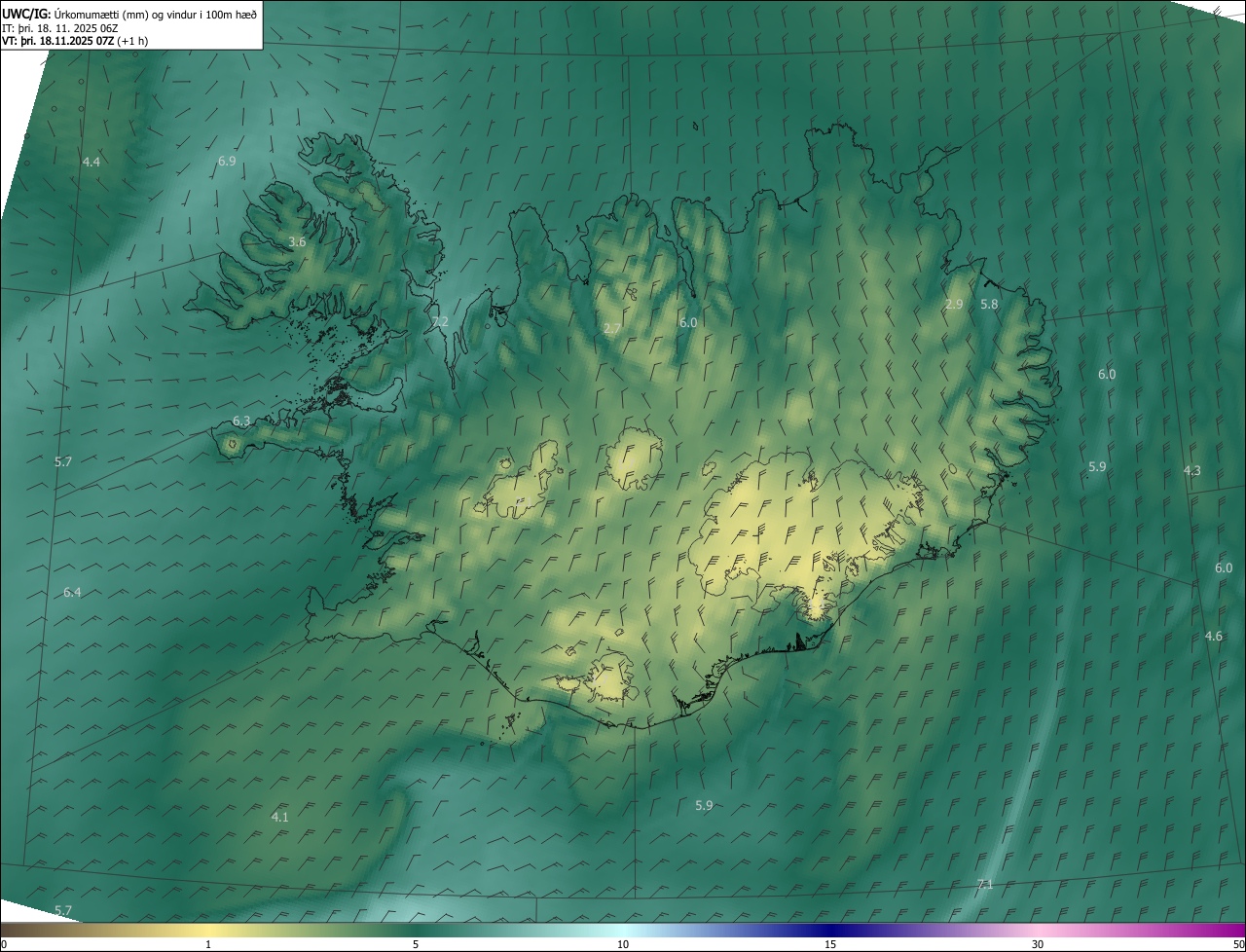The height and width of the screenshot is (952, 1246).
Task: Select the color scale label "5"
Action: click(x=416, y=944)
